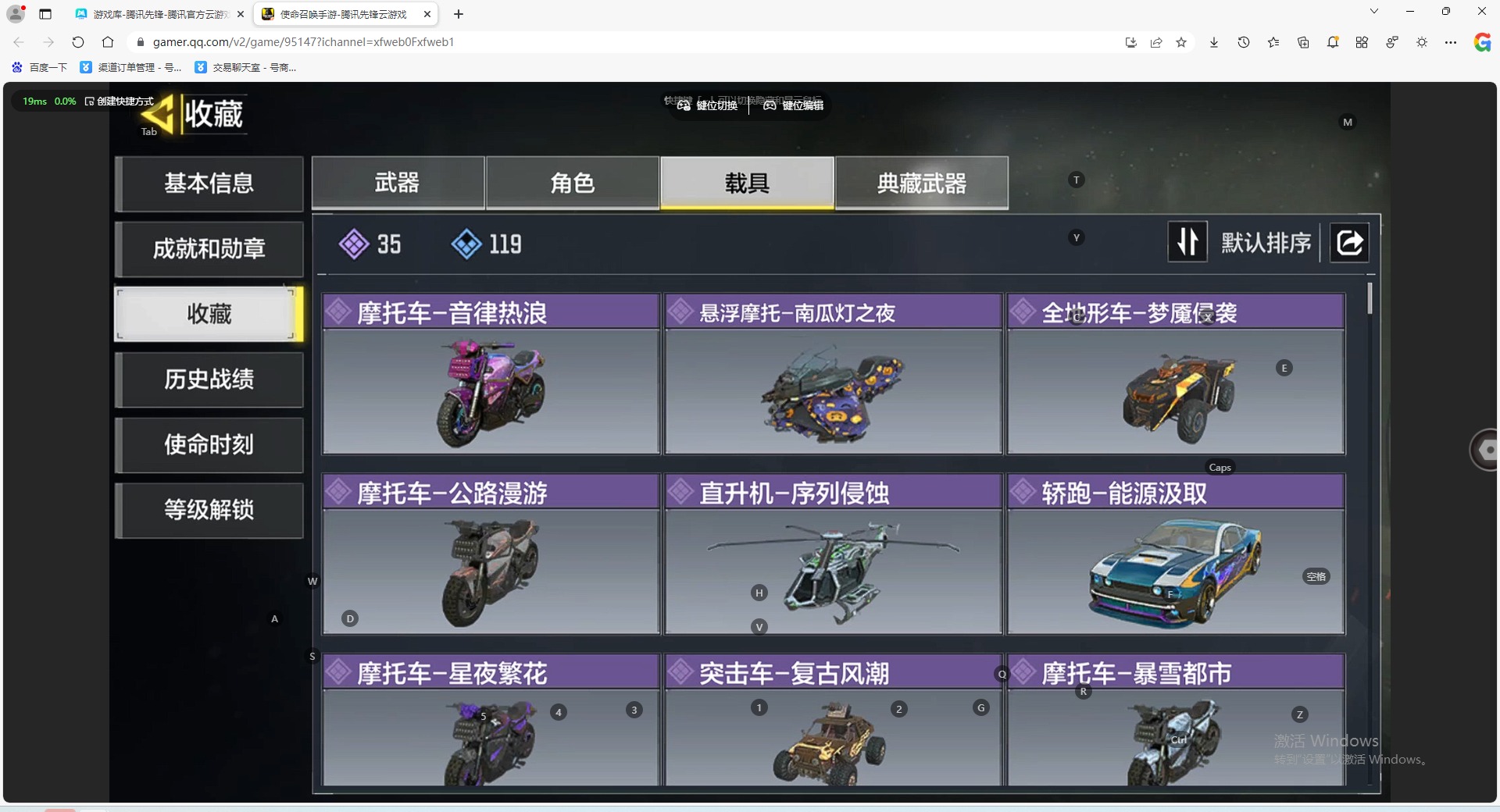Viewport: 1500px width, 812px height.
Task: Switch to the 游戏库-腾讯先锋 browser tab
Action: point(159,14)
